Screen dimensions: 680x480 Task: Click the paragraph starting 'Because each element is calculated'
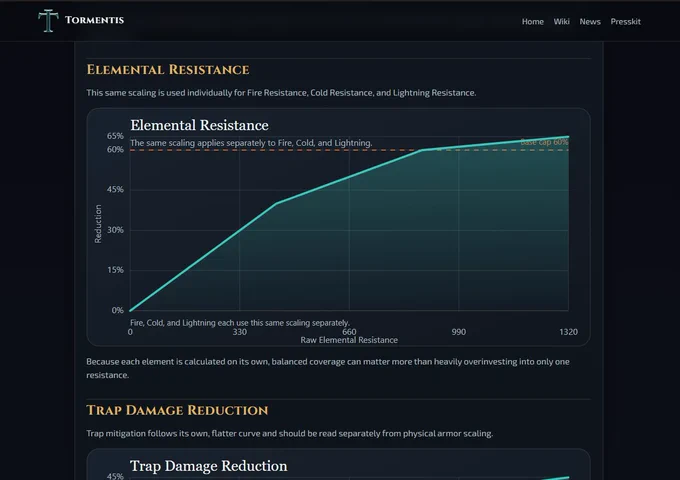click(328, 368)
